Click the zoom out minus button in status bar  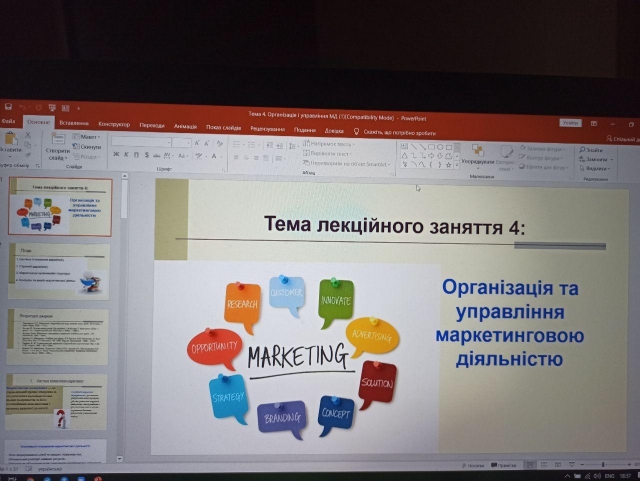pyautogui.click(x=582, y=465)
